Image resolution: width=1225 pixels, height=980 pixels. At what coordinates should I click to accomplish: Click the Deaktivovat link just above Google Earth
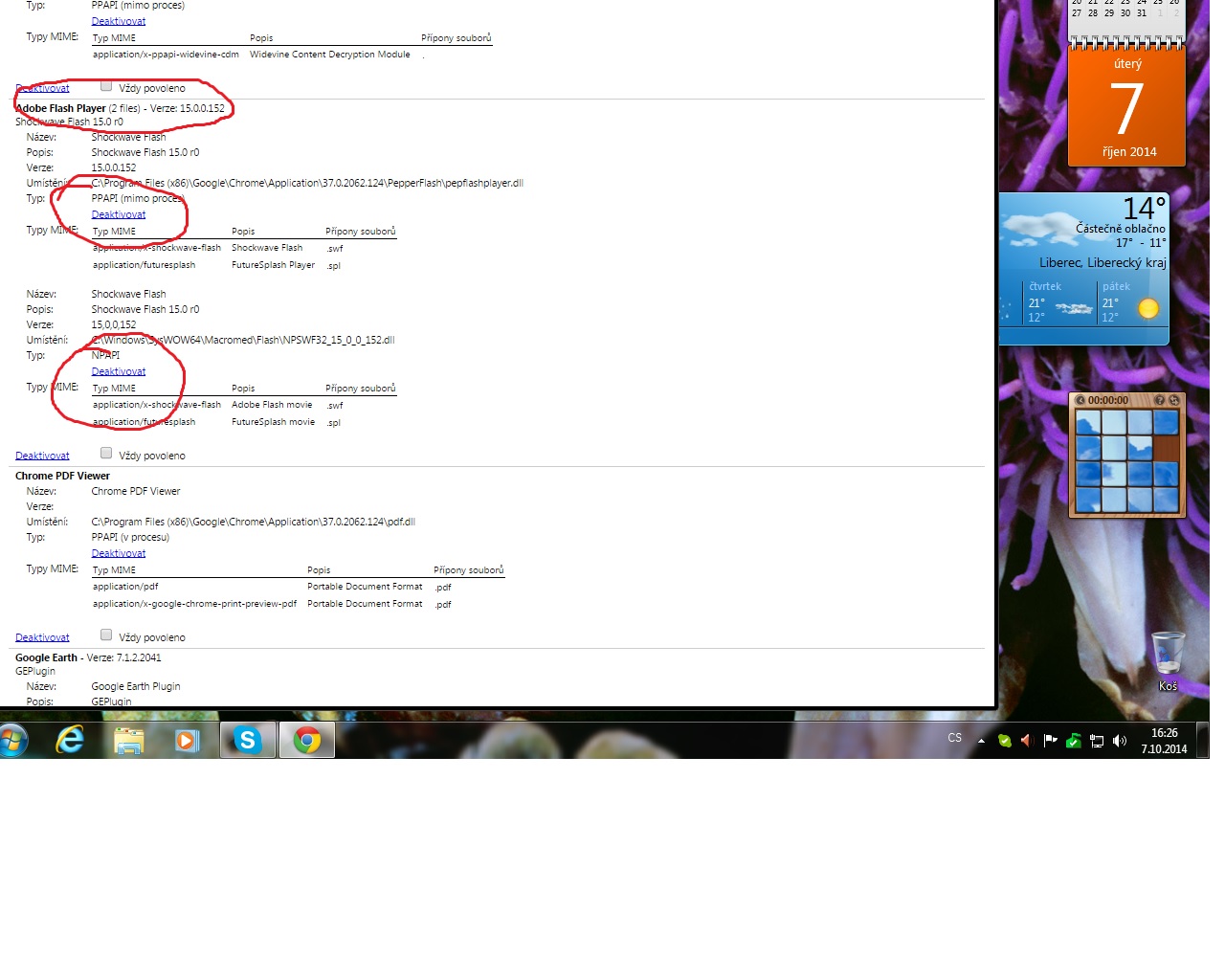click(x=42, y=637)
